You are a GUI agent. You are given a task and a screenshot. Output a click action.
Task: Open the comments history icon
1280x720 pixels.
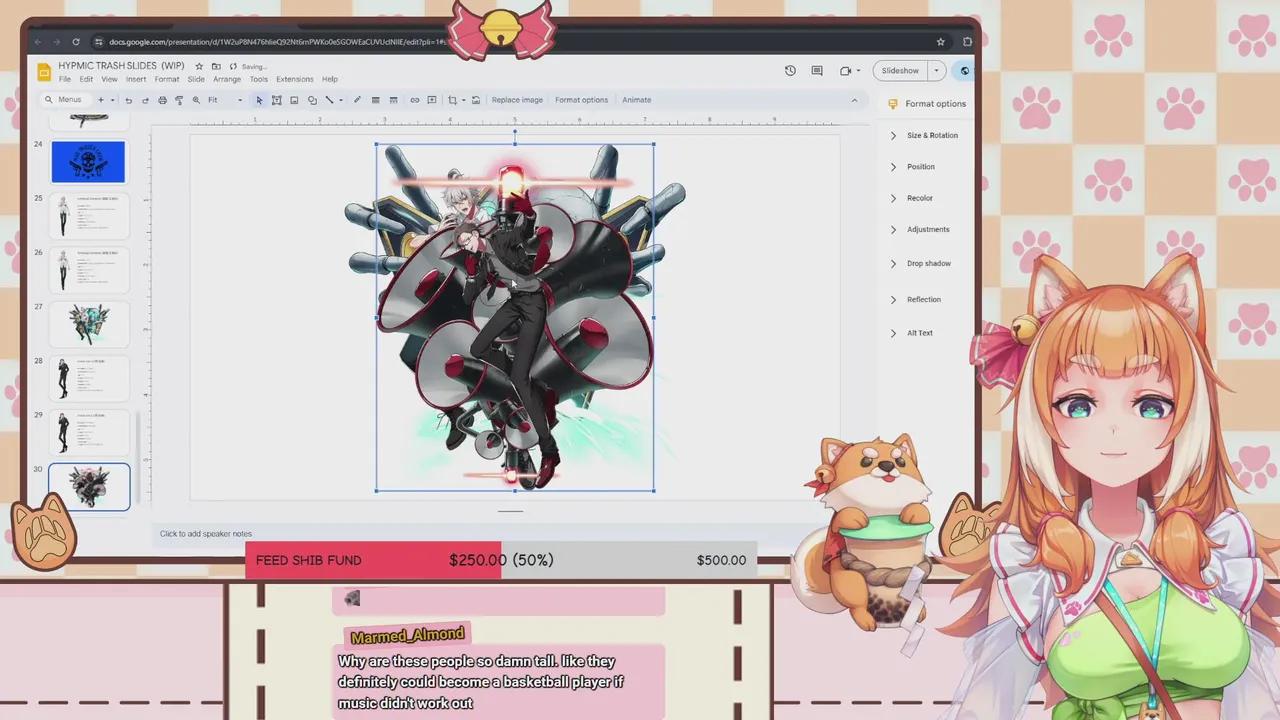(x=817, y=71)
